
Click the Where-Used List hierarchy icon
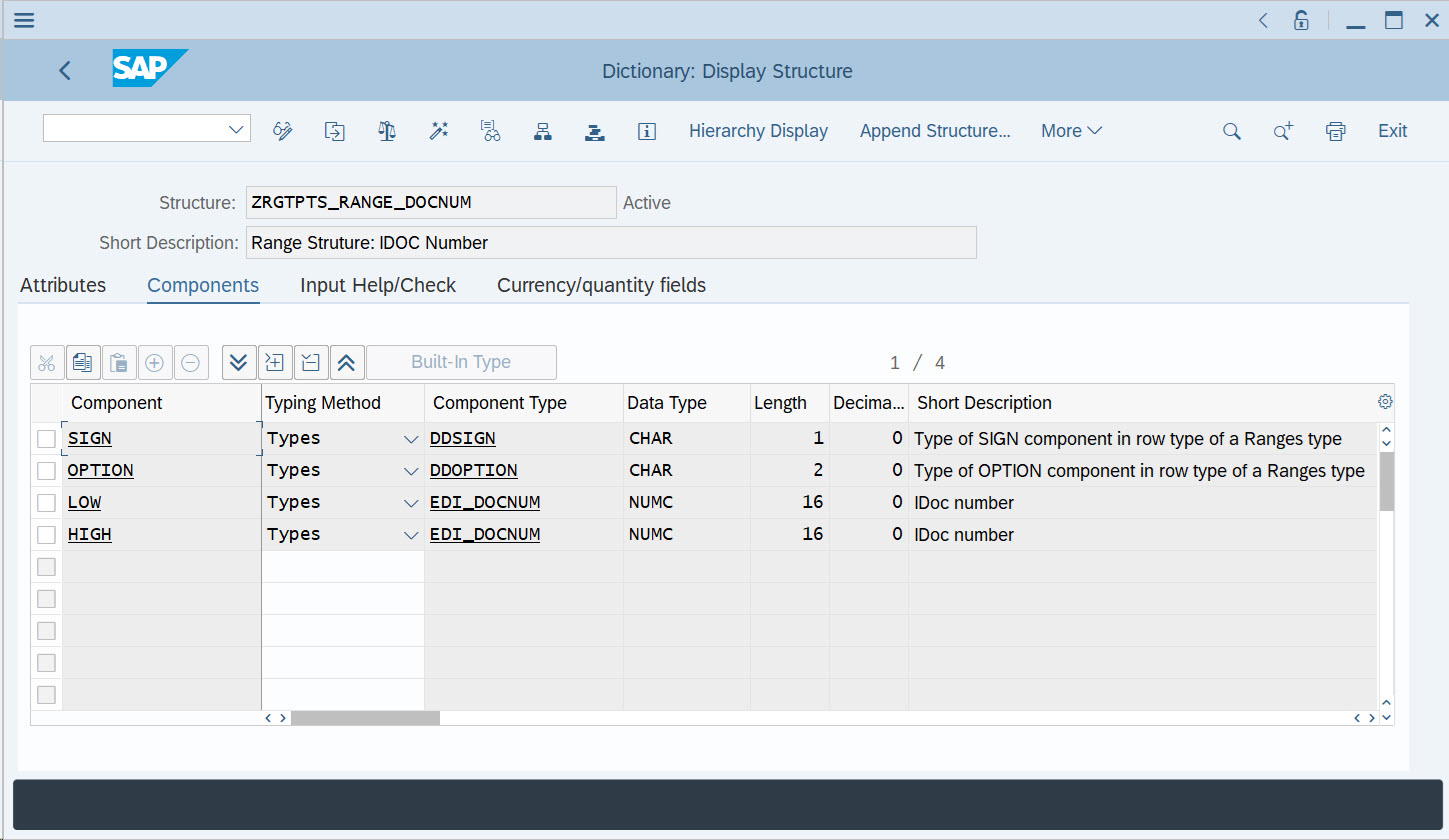tap(543, 131)
